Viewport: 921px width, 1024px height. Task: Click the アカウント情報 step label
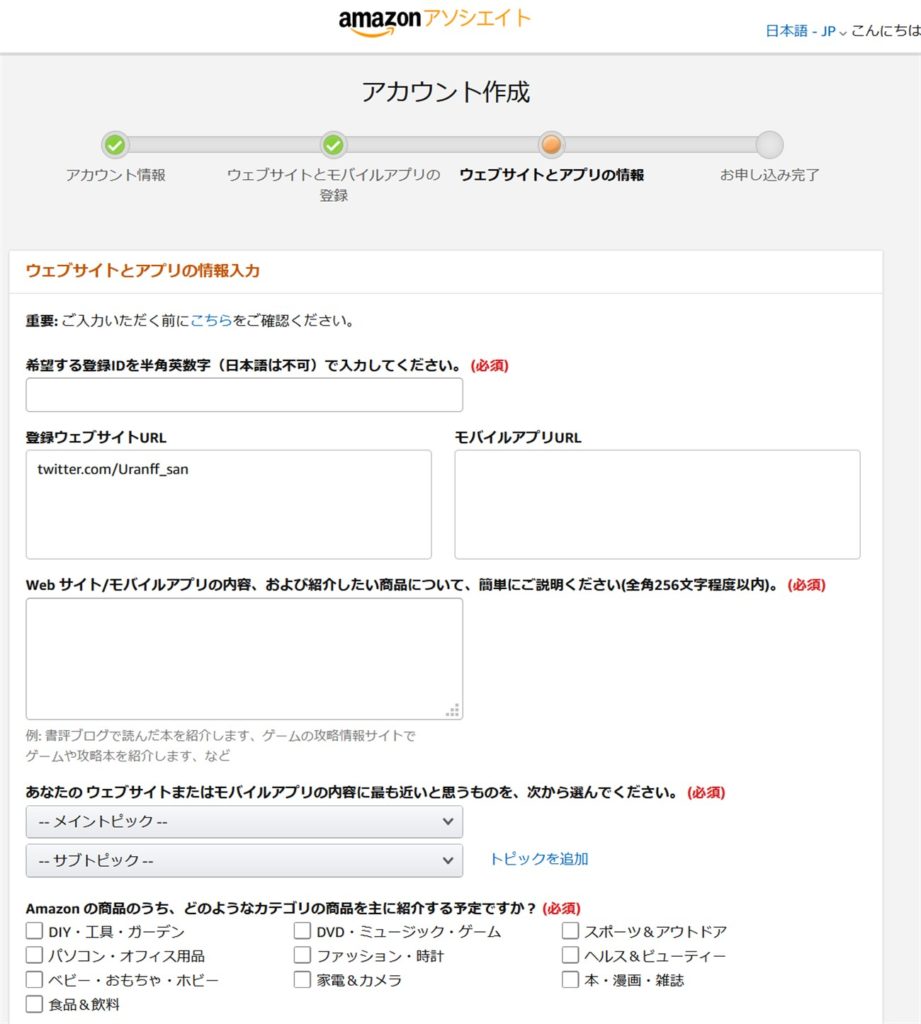[116, 175]
